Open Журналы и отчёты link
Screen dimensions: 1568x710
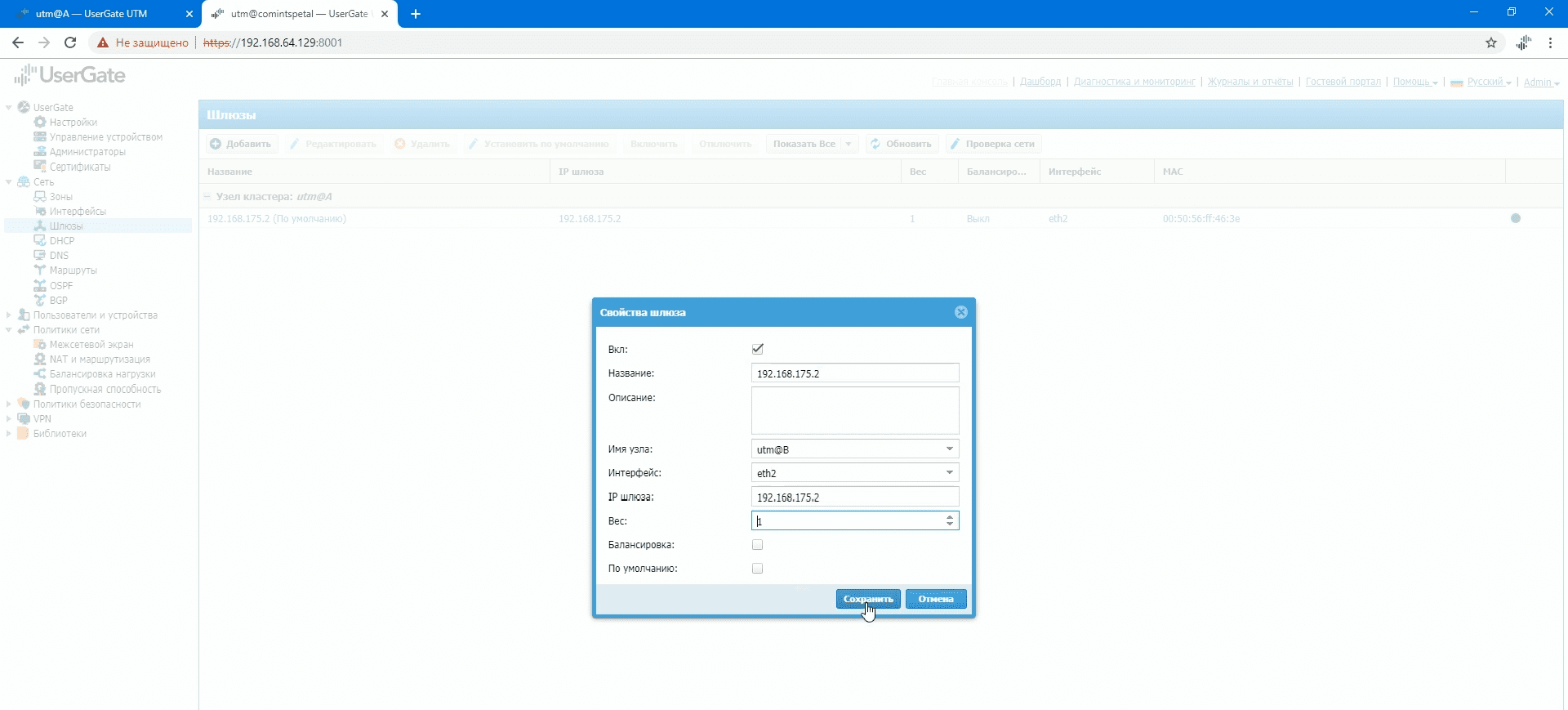pyautogui.click(x=1250, y=82)
